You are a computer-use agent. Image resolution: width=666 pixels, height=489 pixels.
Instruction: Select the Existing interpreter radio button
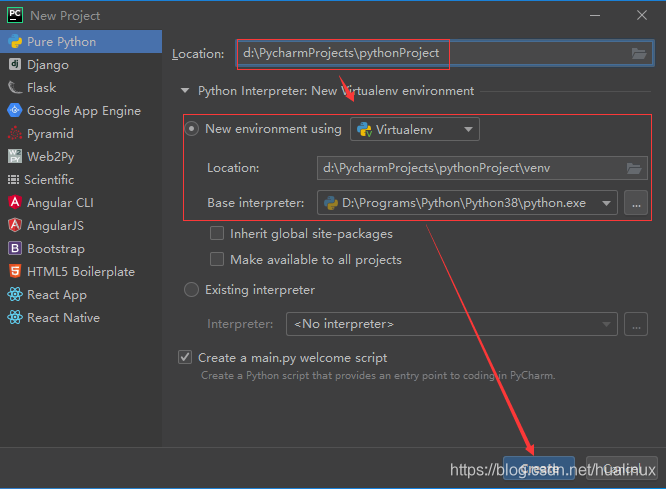tap(191, 290)
